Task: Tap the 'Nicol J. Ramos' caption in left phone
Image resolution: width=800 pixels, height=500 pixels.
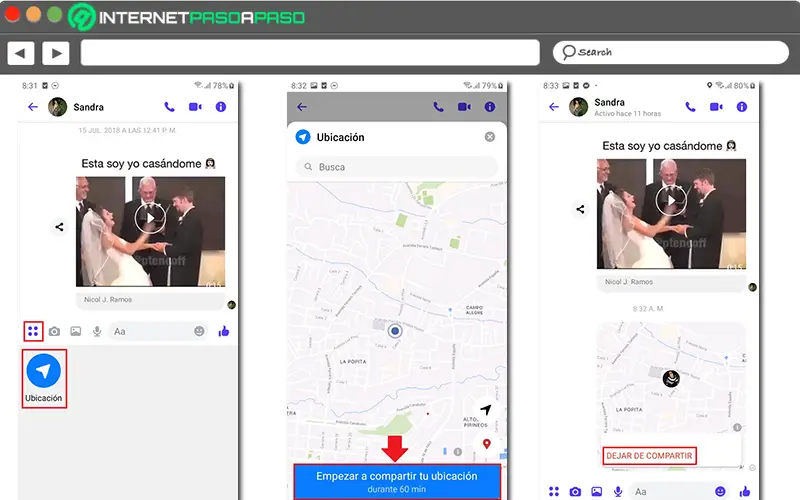Action: pyautogui.click(x=108, y=299)
